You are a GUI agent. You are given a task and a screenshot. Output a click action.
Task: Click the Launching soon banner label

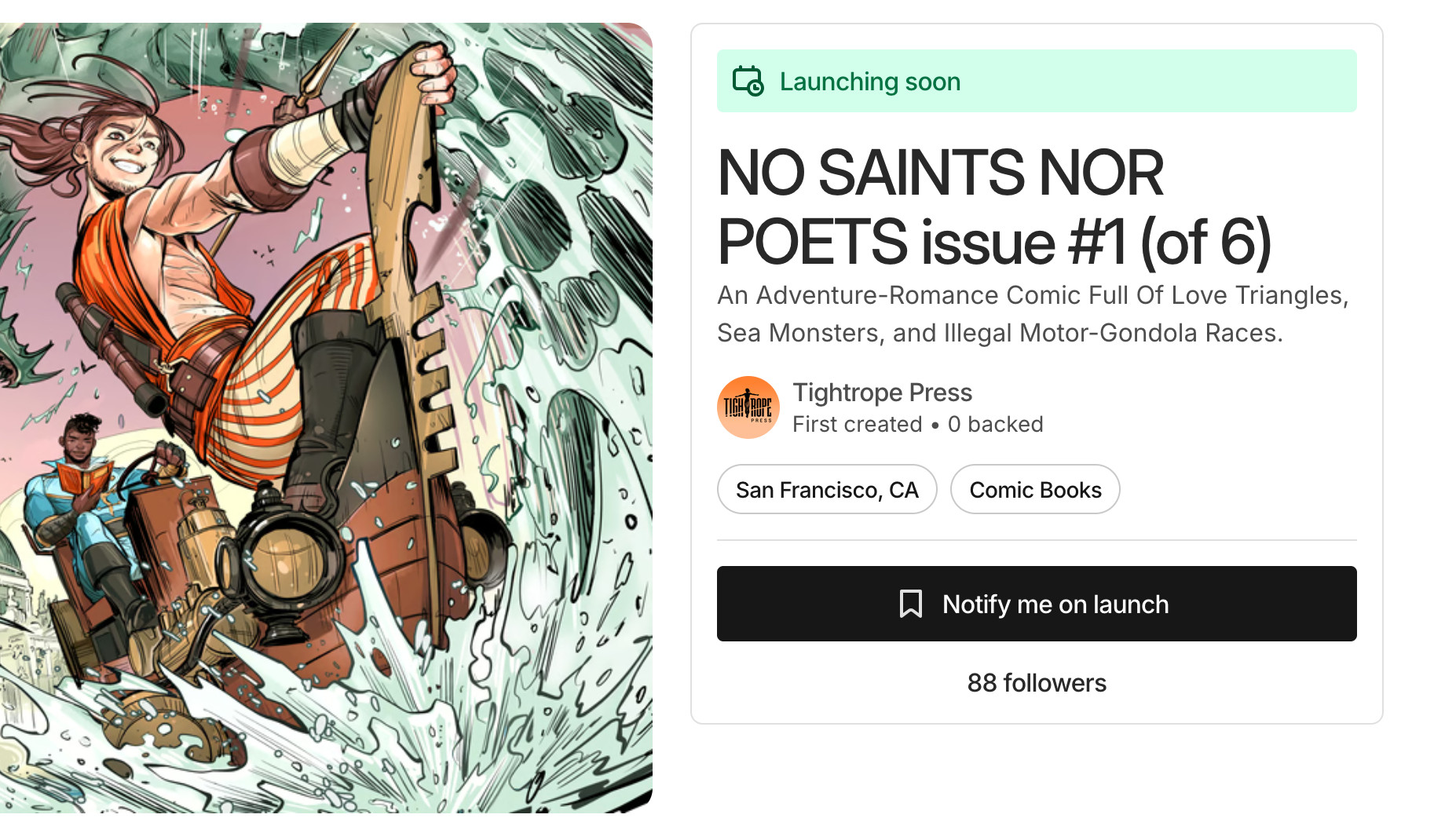pos(869,82)
